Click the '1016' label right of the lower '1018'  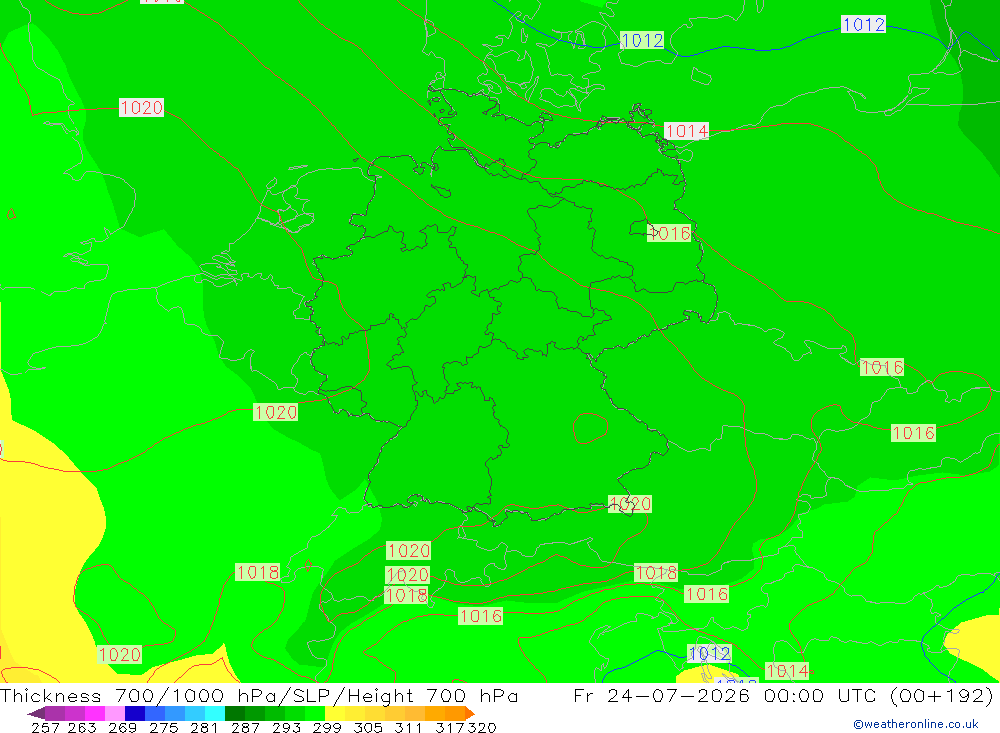pos(706,594)
